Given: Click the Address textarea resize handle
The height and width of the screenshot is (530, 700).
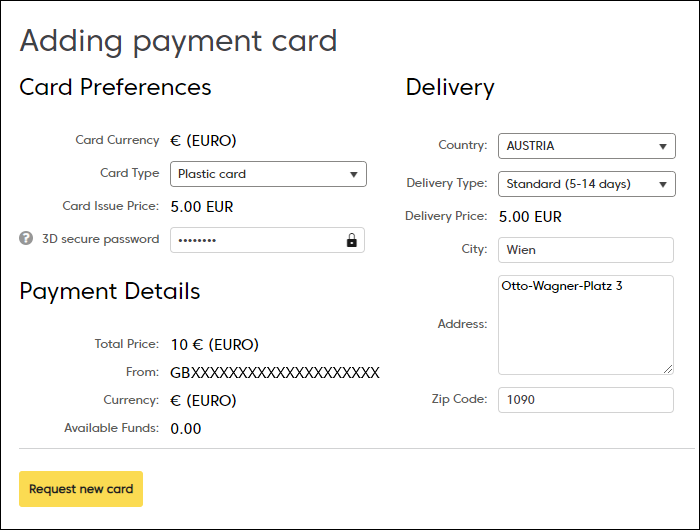Looking at the screenshot, I should [668, 369].
